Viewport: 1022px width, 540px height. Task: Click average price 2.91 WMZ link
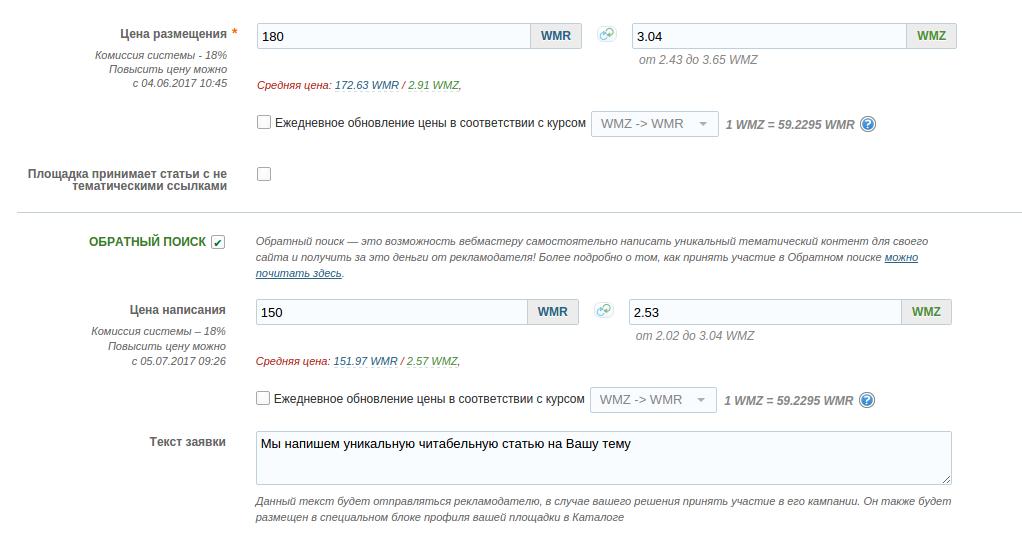click(x=433, y=85)
